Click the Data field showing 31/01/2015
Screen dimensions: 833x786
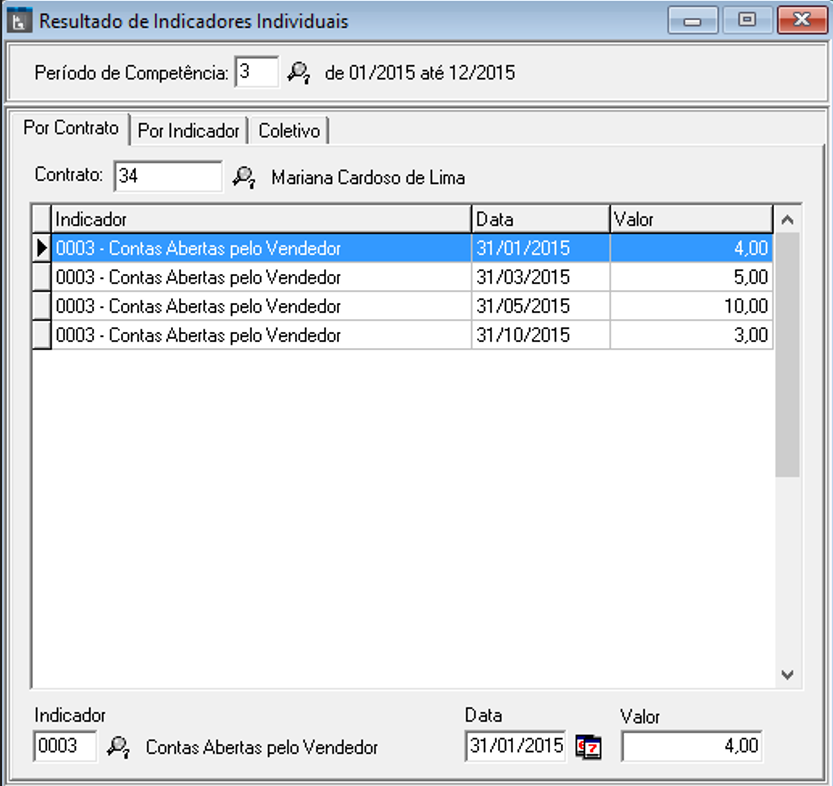[x=516, y=746]
